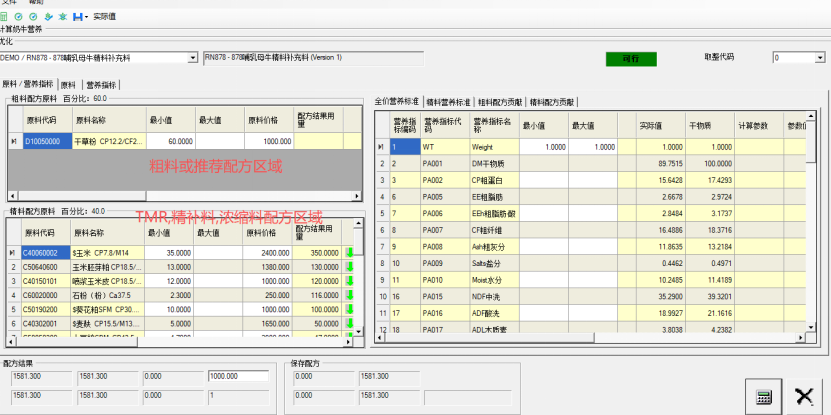831x415 pixels.
Task: Switch to the 全价营养标准 tab
Action: click(x=397, y=101)
